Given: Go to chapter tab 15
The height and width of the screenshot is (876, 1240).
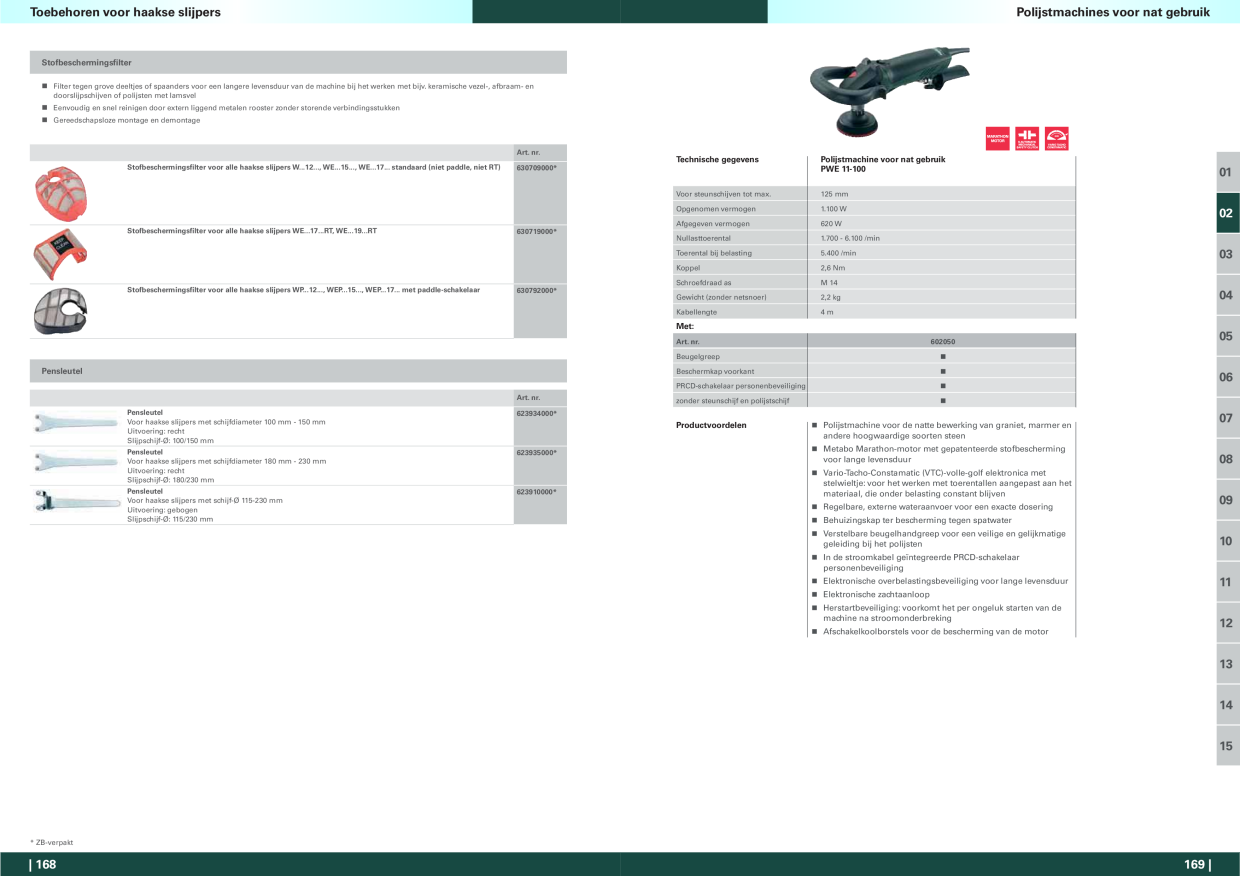Looking at the screenshot, I should [1227, 746].
